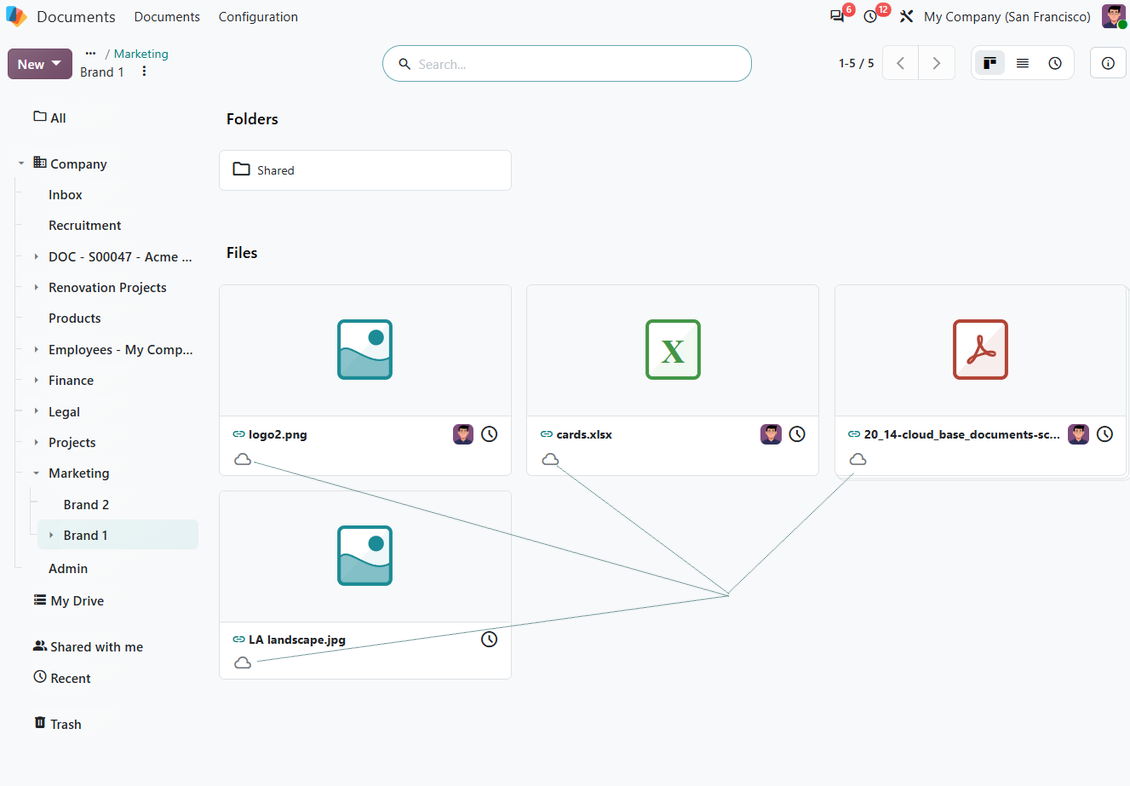
Task: Expand the Employees folder
Action: pos(36,349)
